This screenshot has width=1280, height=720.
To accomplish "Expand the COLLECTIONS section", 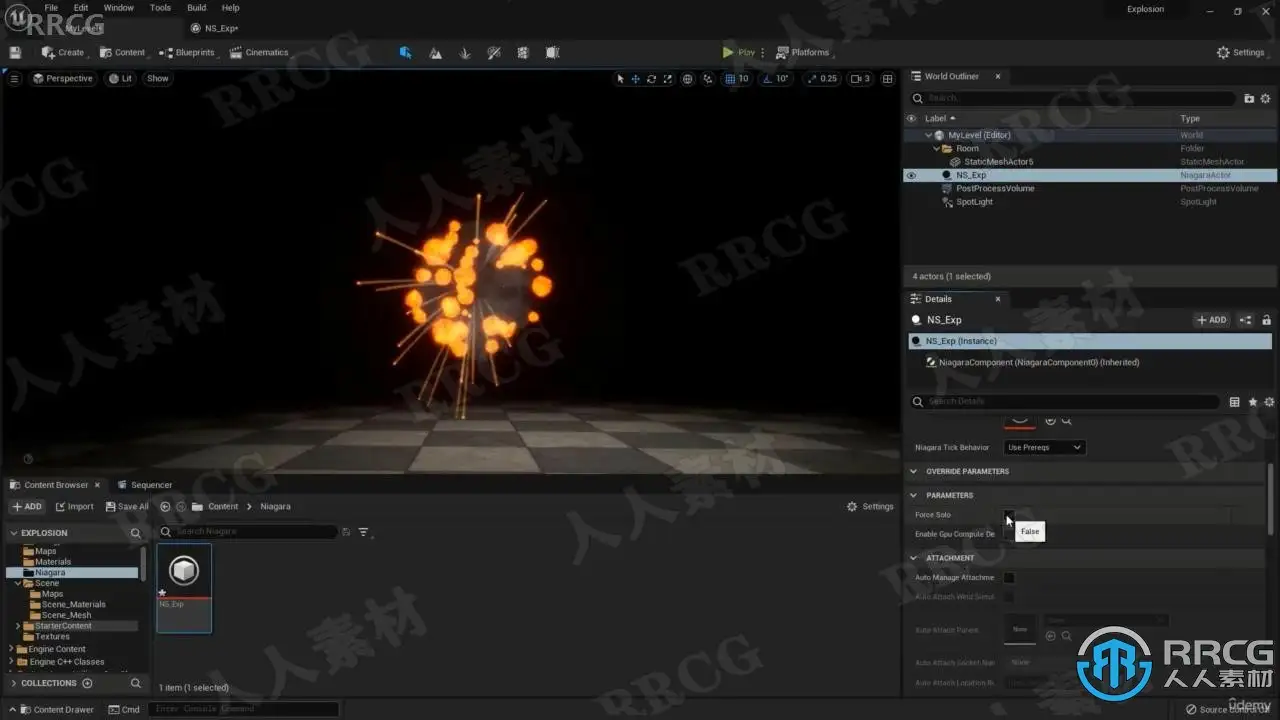I will [x=14, y=683].
